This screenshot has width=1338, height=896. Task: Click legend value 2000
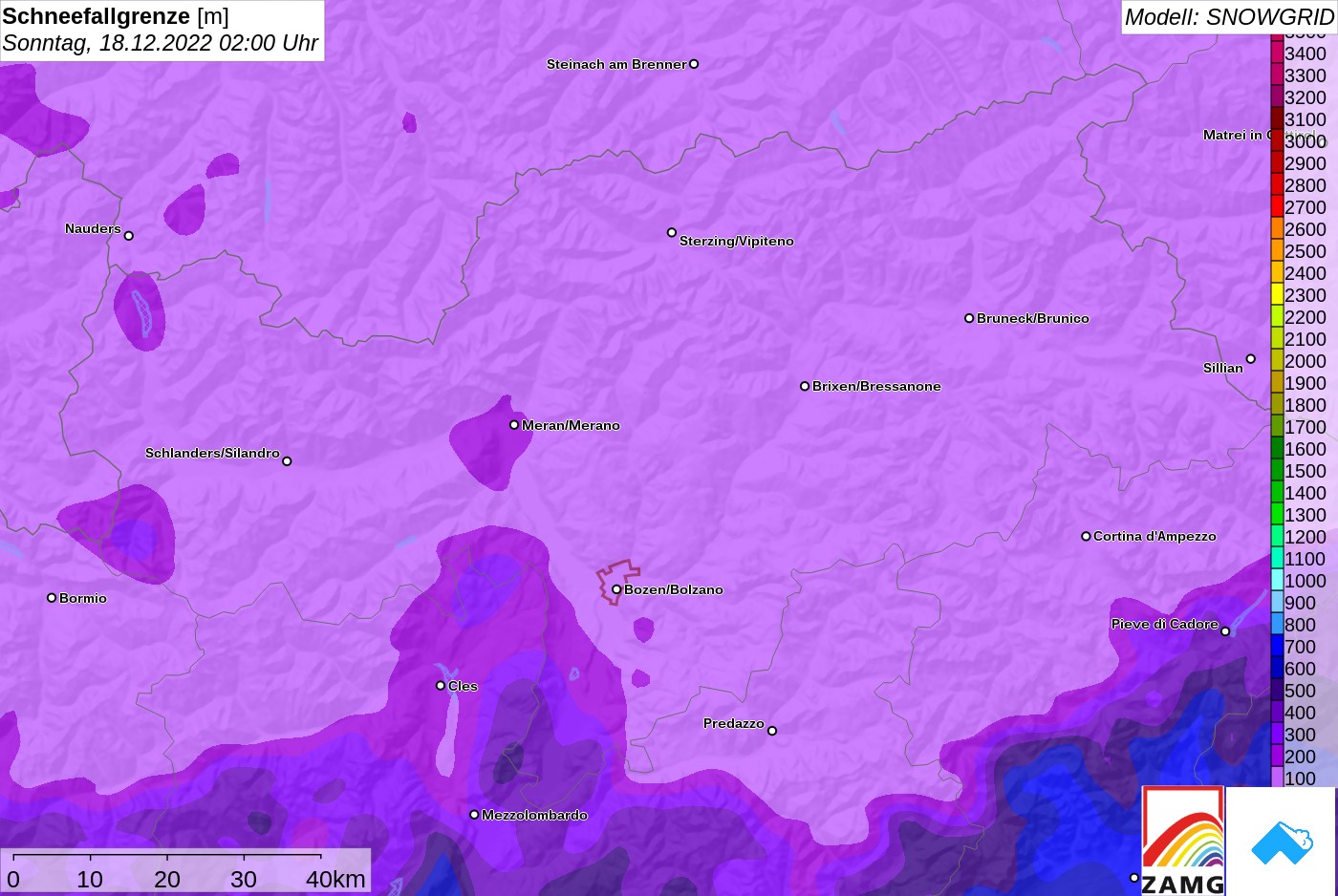click(x=1306, y=361)
